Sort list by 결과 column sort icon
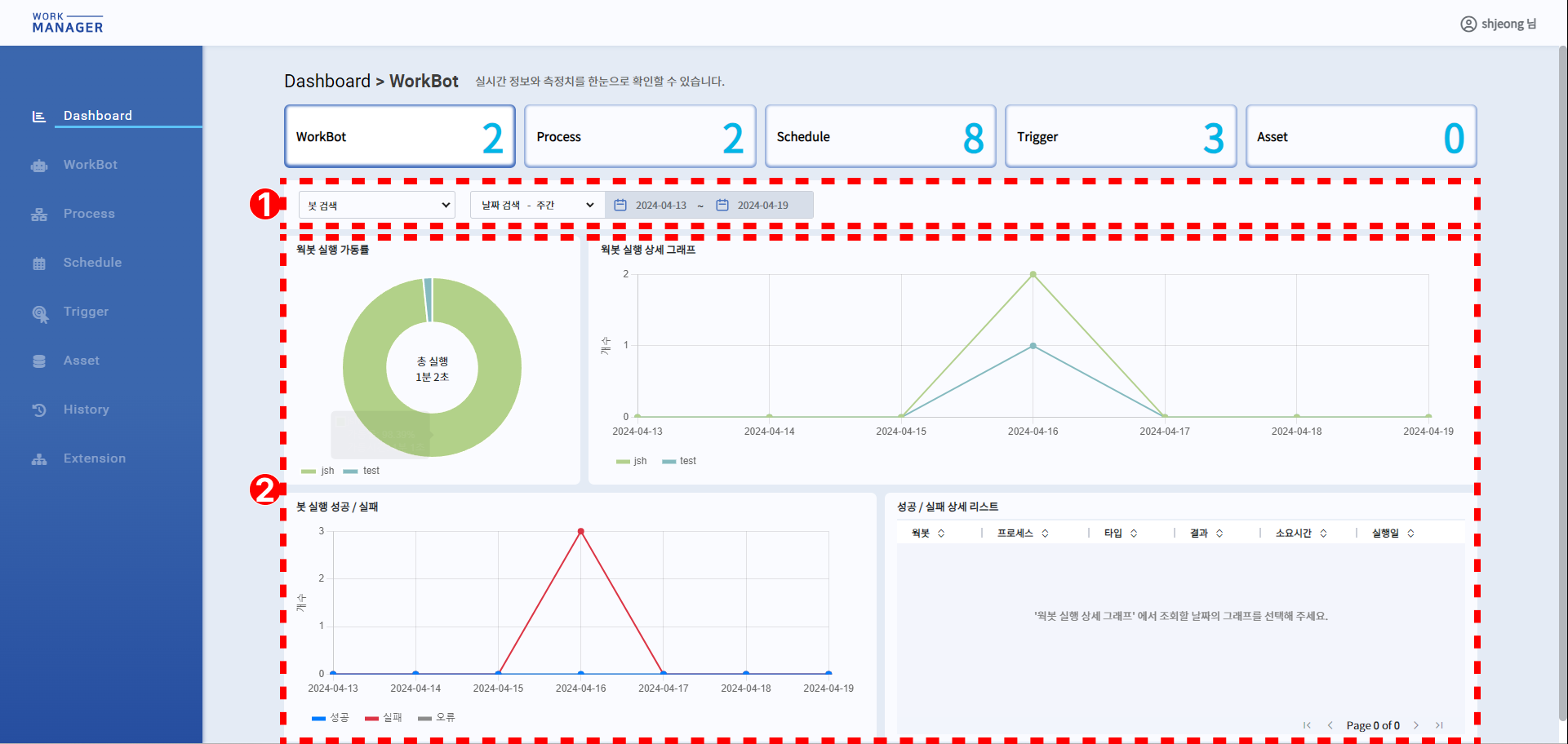1568x744 pixels. [1219, 533]
